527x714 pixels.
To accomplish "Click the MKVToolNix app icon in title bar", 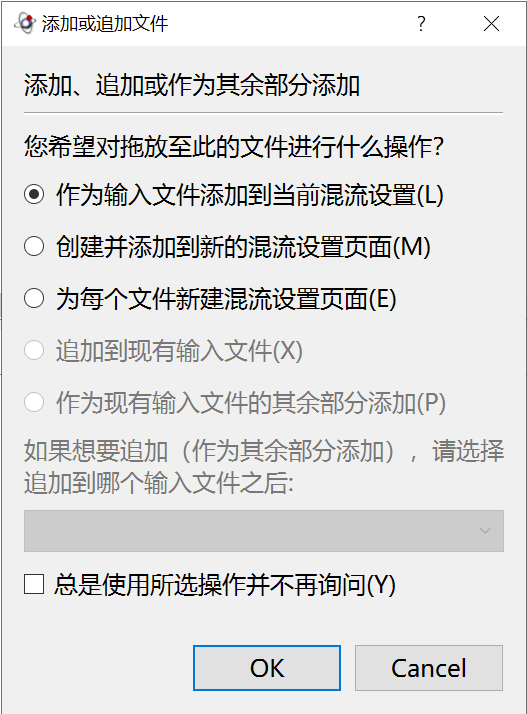I will click(25, 24).
